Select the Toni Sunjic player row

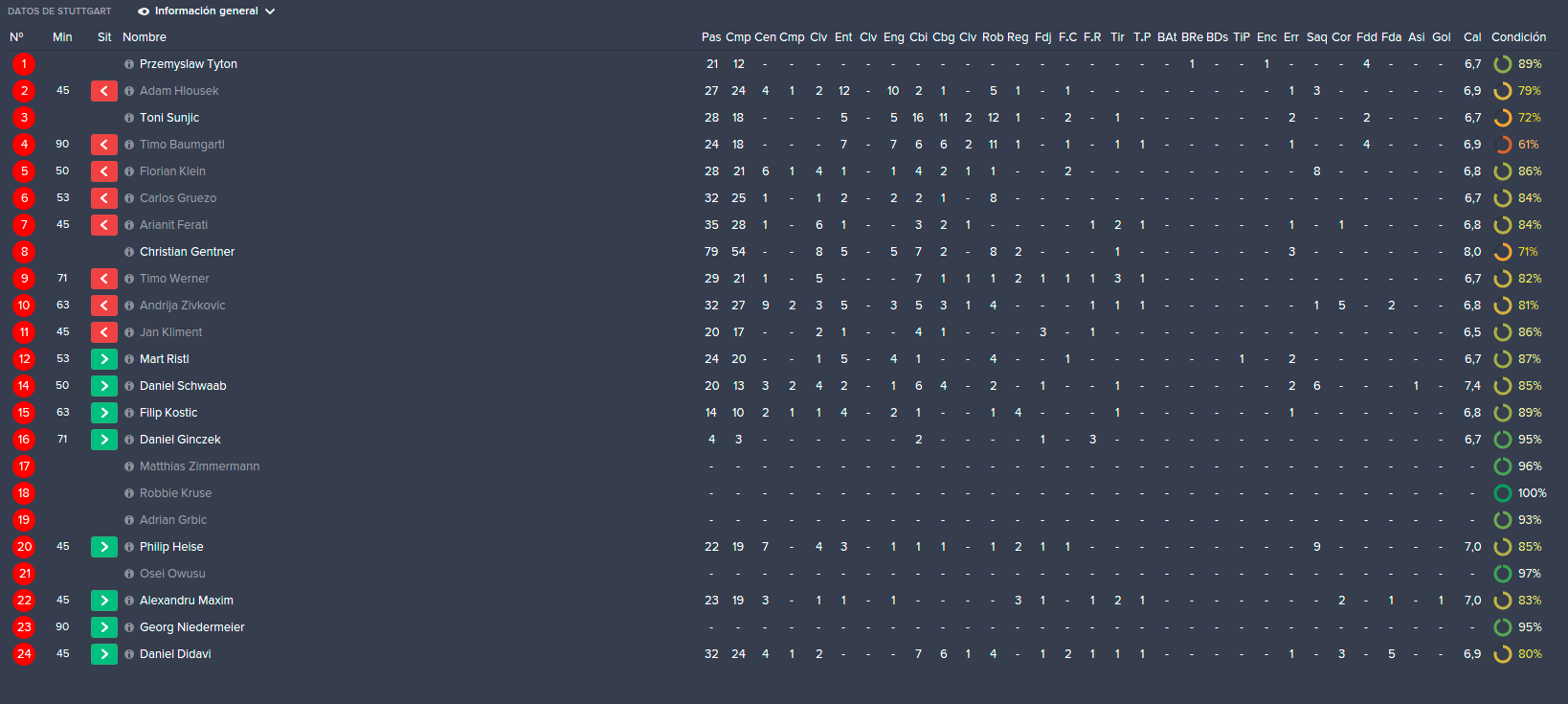pyautogui.click(x=784, y=118)
